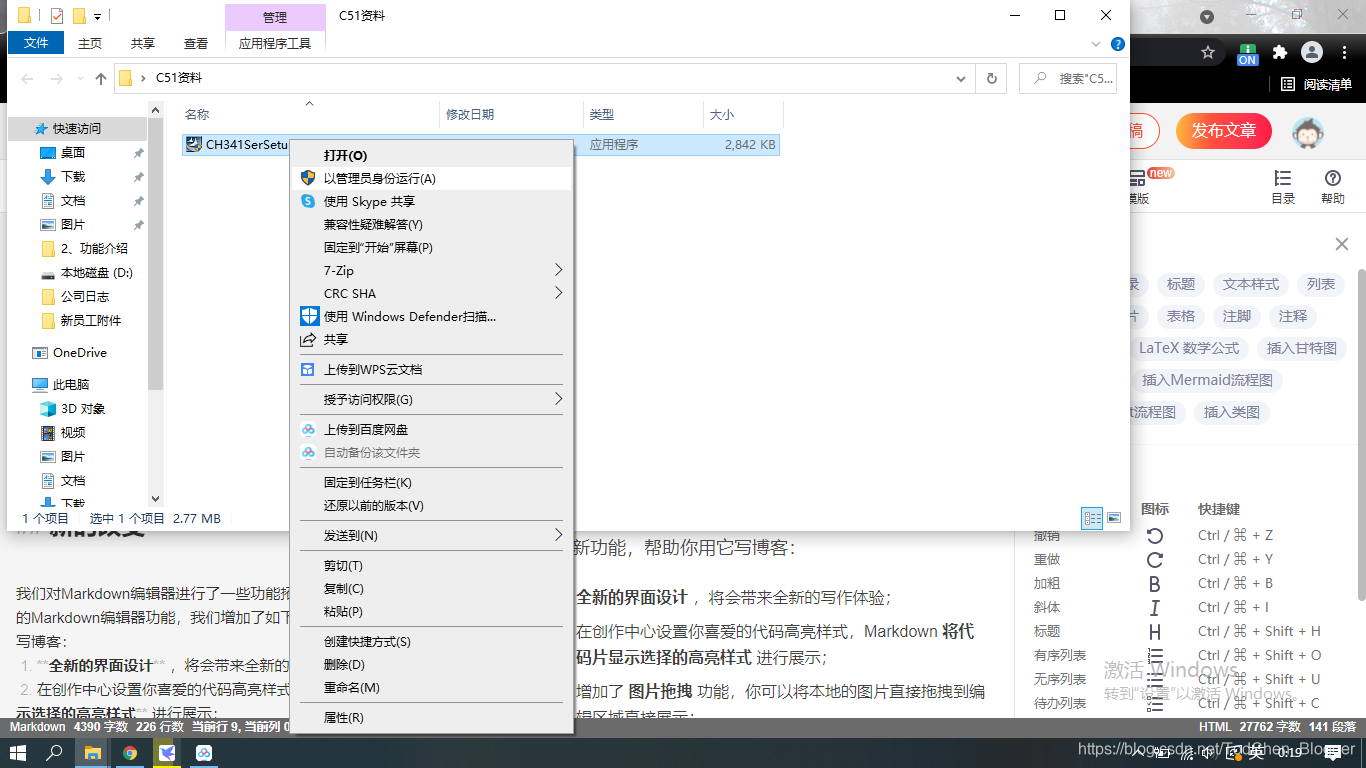The image size is (1366, 768).
Task: Click the LaTeX 数学公式 helper button
Action: pyautogui.click(x=1190, y=348)
